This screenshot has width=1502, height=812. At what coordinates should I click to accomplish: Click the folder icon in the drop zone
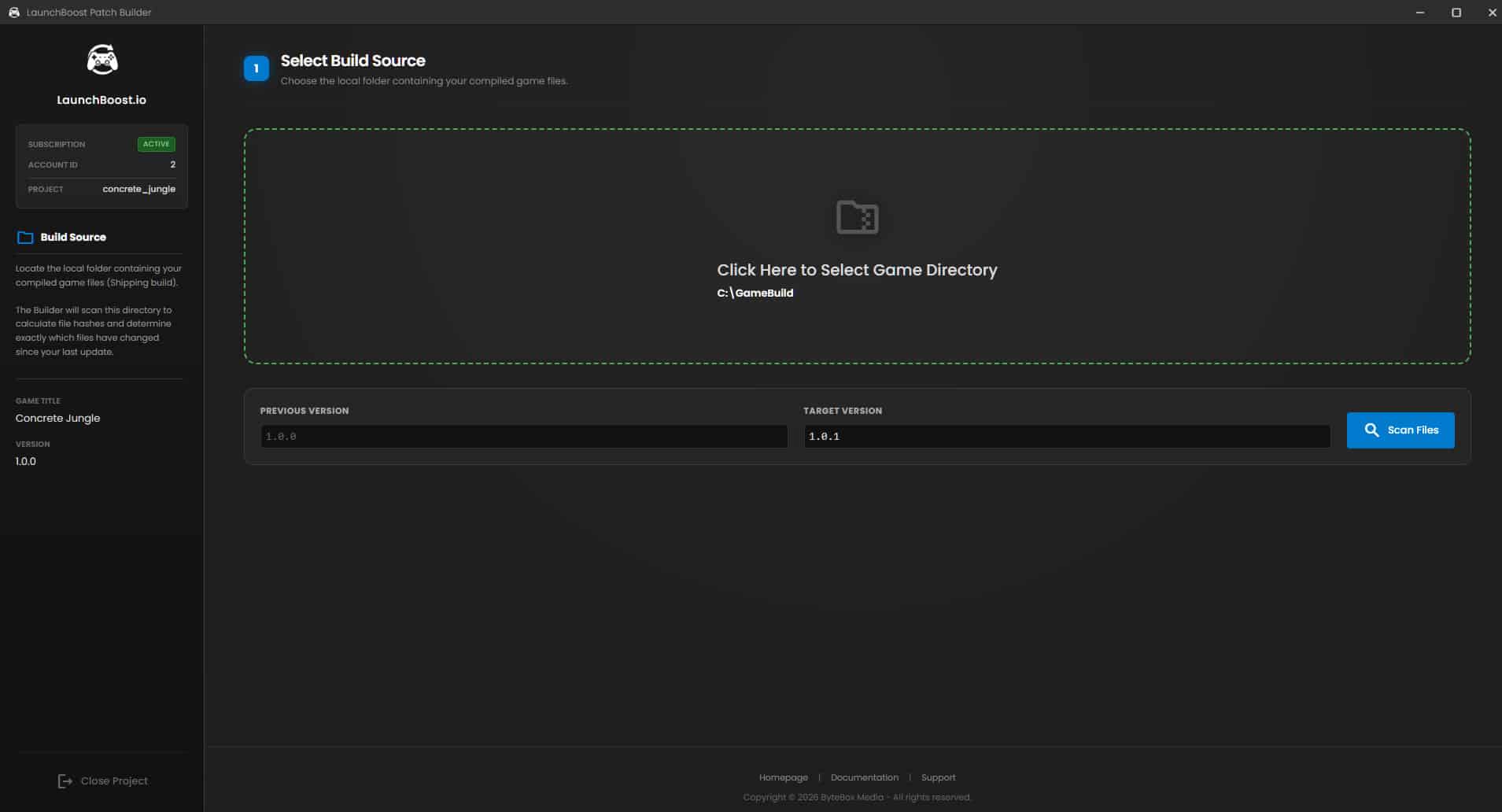857,216
